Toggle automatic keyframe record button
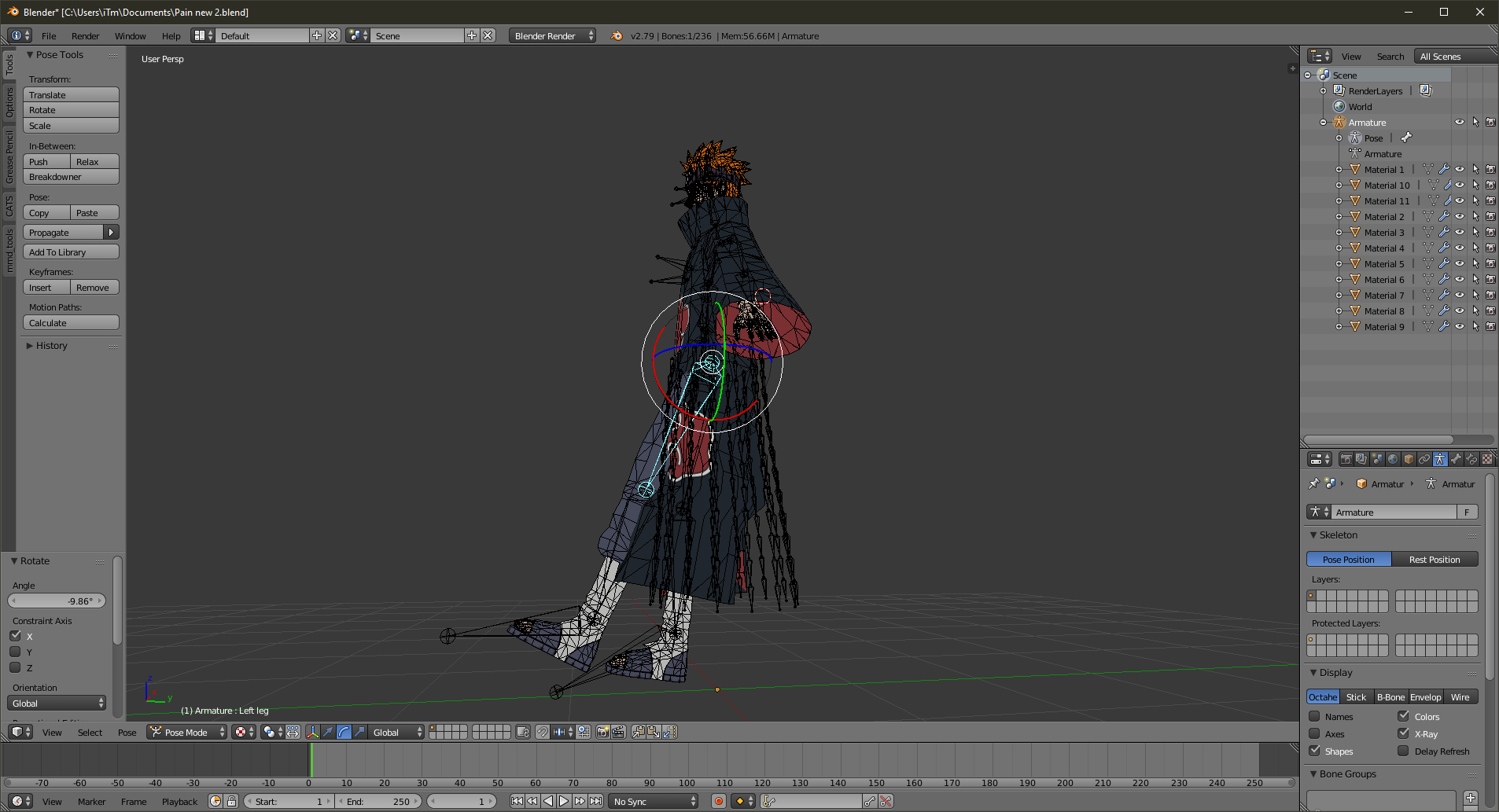 pos(718,802)
